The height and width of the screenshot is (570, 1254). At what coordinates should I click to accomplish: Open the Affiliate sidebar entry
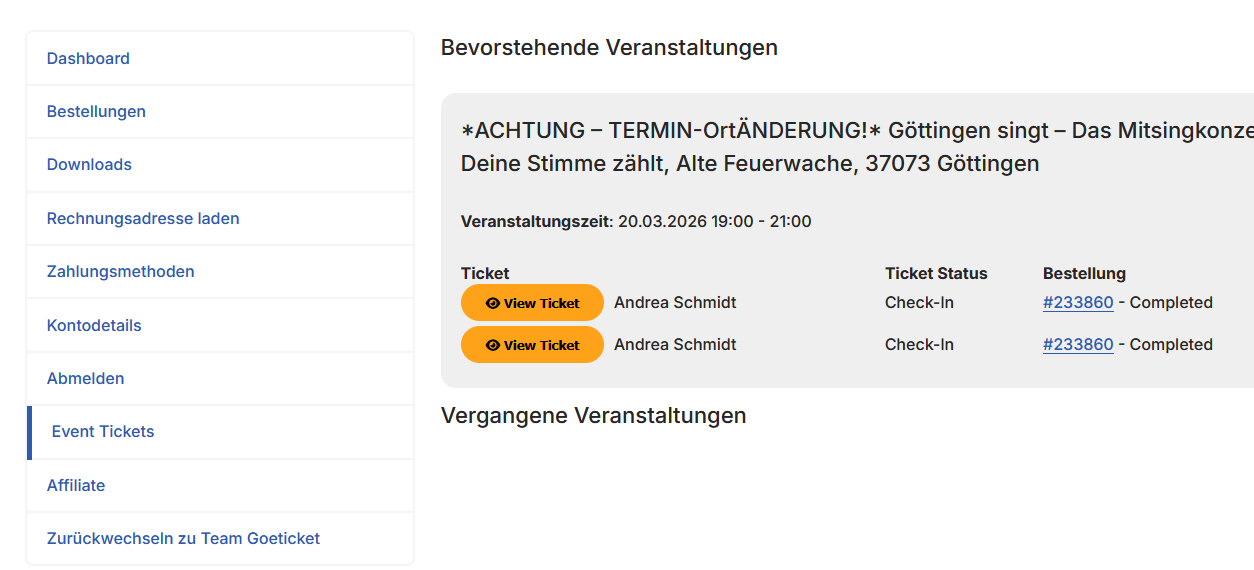tap(76, 486)
